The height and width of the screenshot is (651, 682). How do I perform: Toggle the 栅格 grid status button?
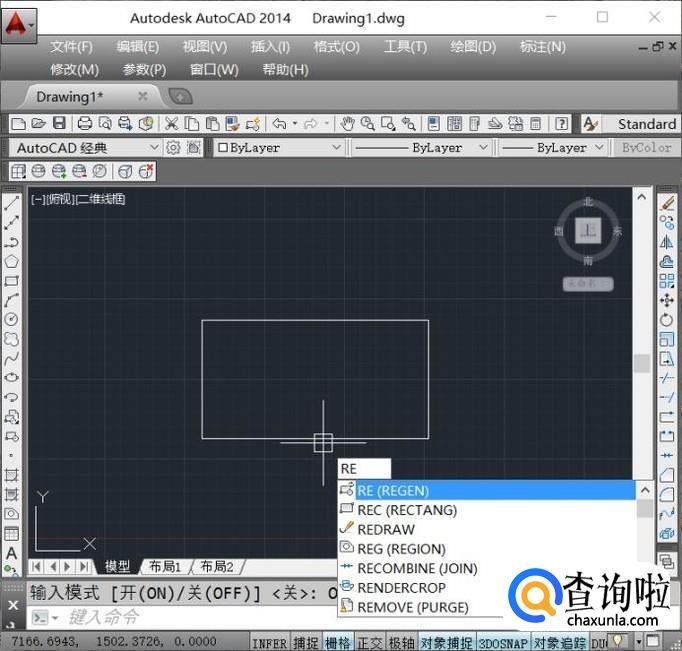338,643
